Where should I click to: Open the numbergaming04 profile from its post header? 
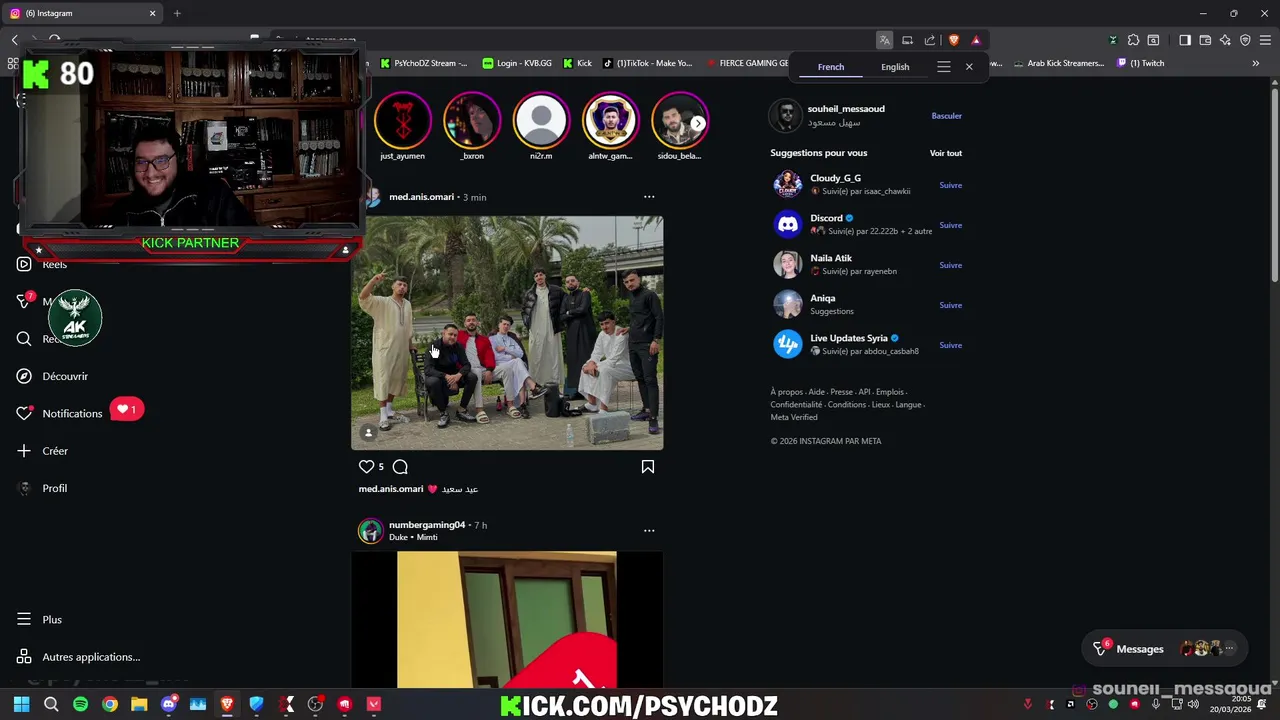pos(427,524)
